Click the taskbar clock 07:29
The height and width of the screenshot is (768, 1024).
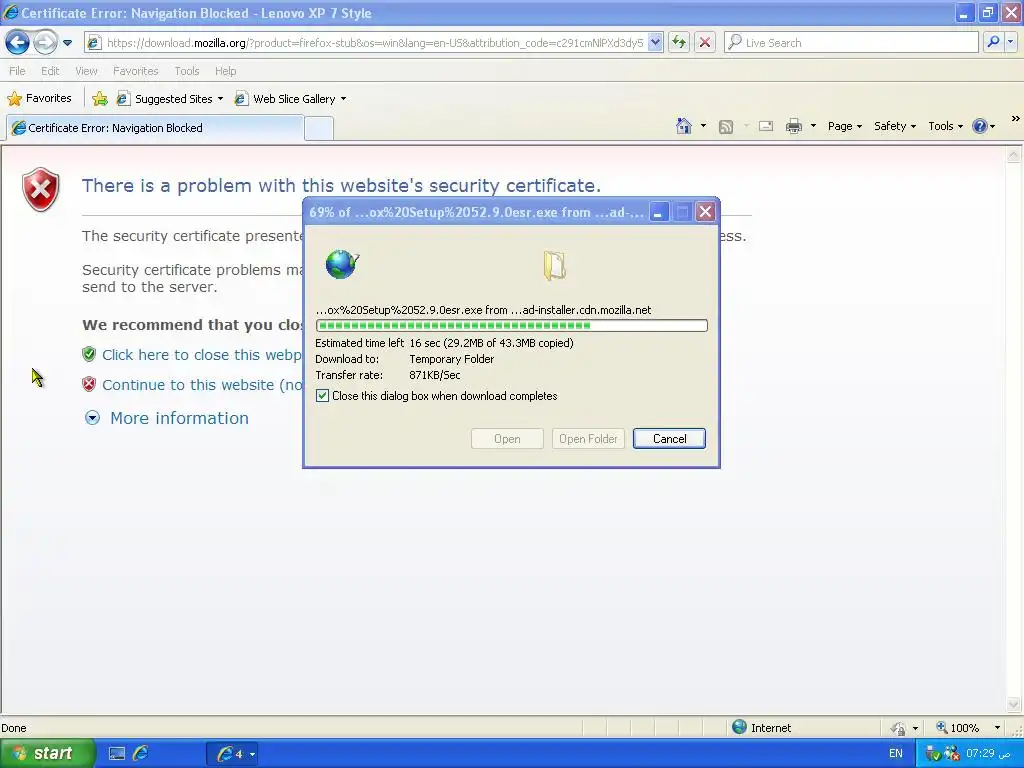pos(988,754)
